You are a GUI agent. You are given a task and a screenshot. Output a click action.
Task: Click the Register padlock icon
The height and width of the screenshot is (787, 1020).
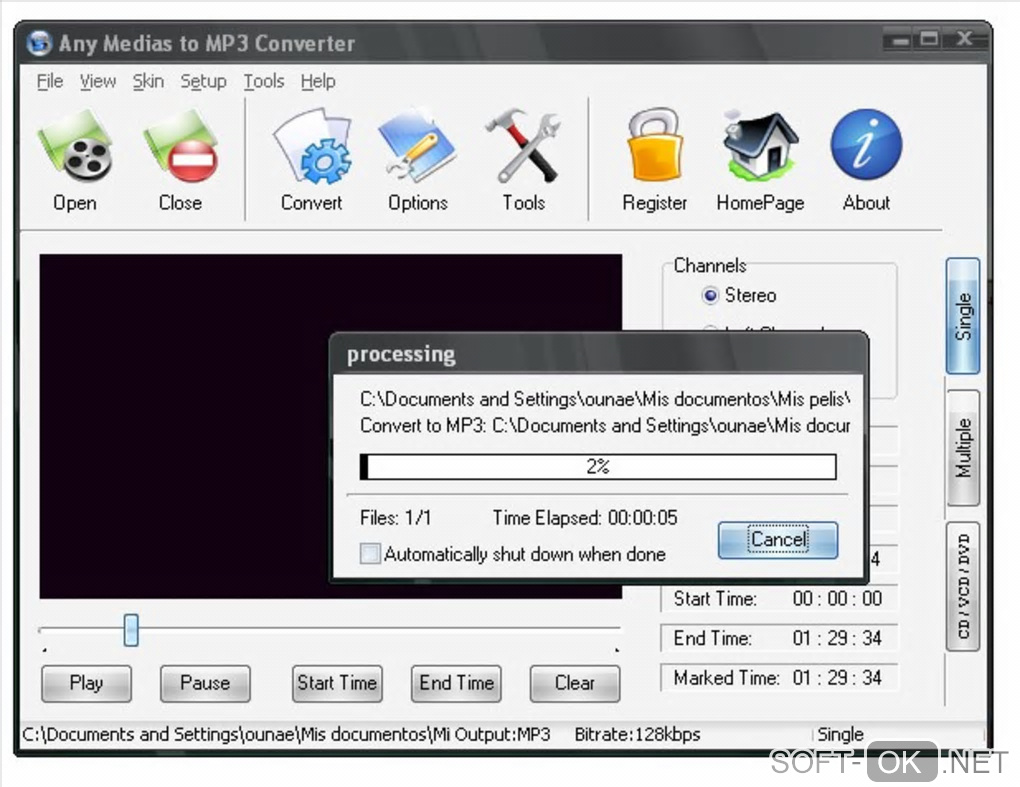coord(655,145)
